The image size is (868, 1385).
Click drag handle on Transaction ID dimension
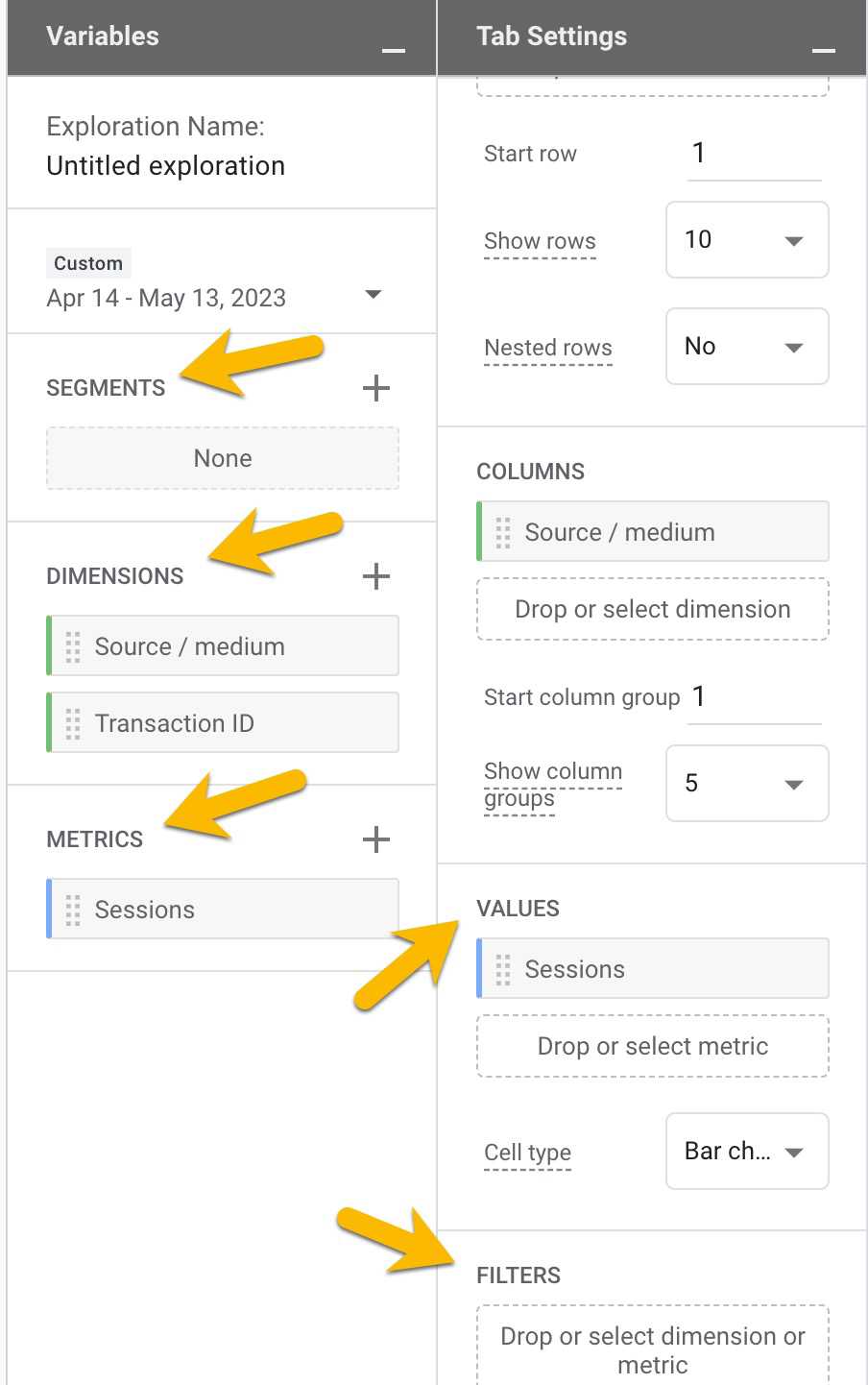pos(73,724)
